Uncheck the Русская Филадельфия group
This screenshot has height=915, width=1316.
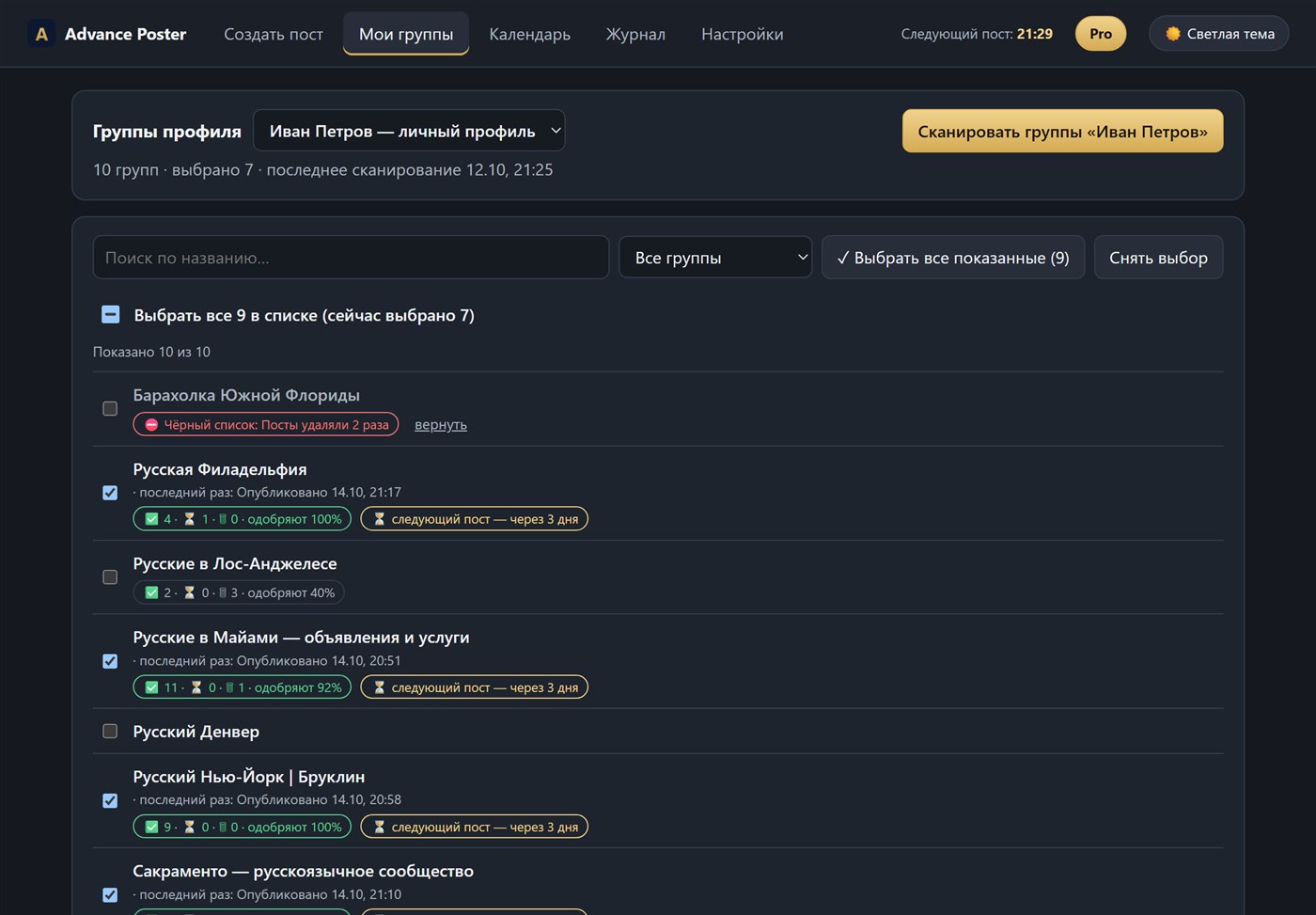pyautogui.click(x=110, y=493)
